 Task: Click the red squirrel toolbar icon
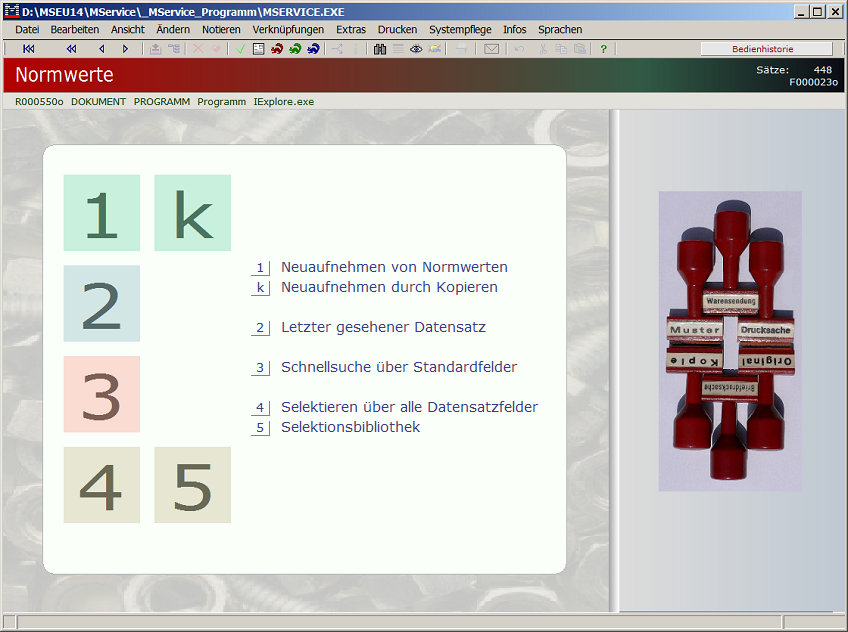pyautogui.click(x=277, y=49)
